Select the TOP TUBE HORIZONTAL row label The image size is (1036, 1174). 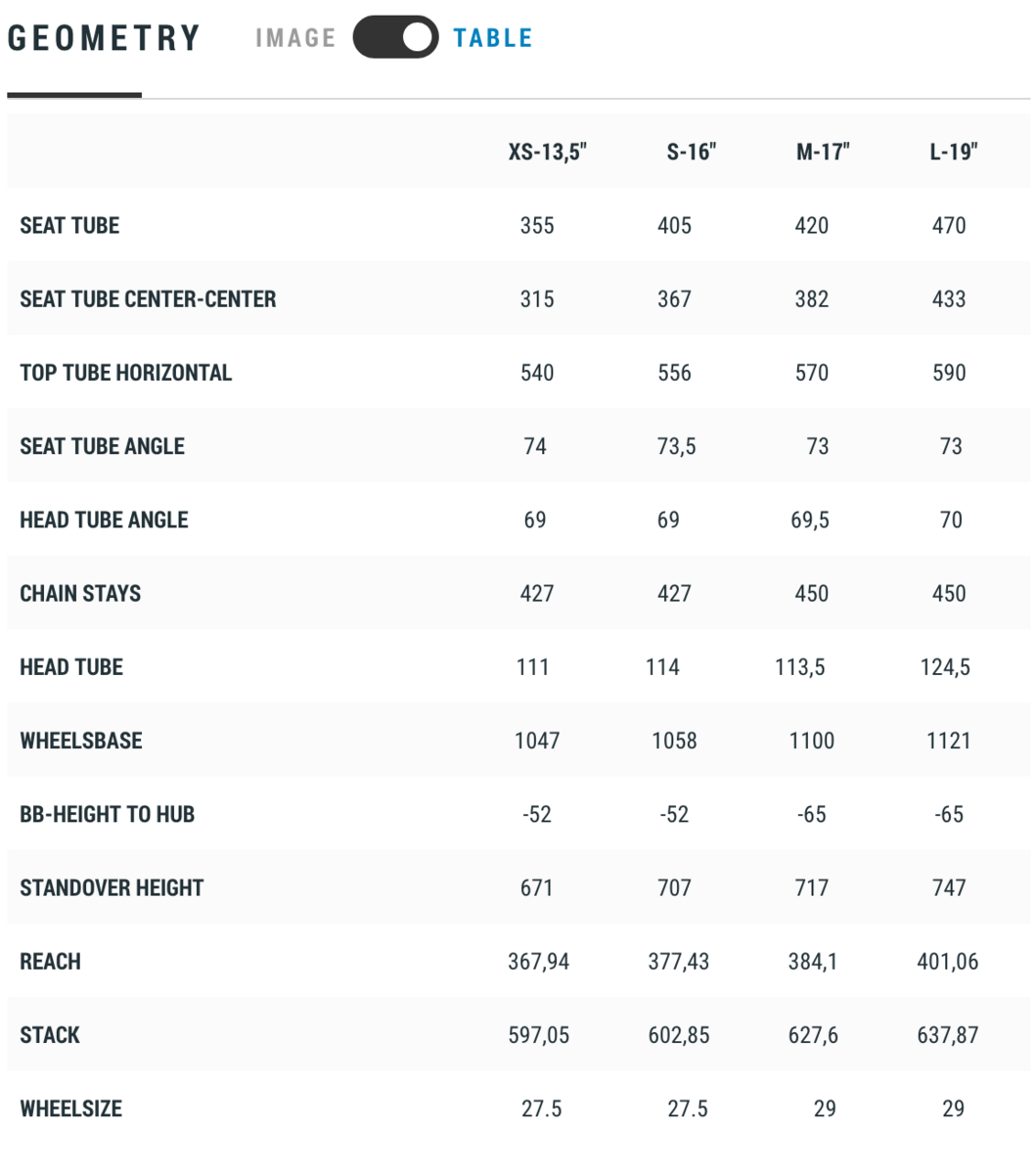coord(126,373)
